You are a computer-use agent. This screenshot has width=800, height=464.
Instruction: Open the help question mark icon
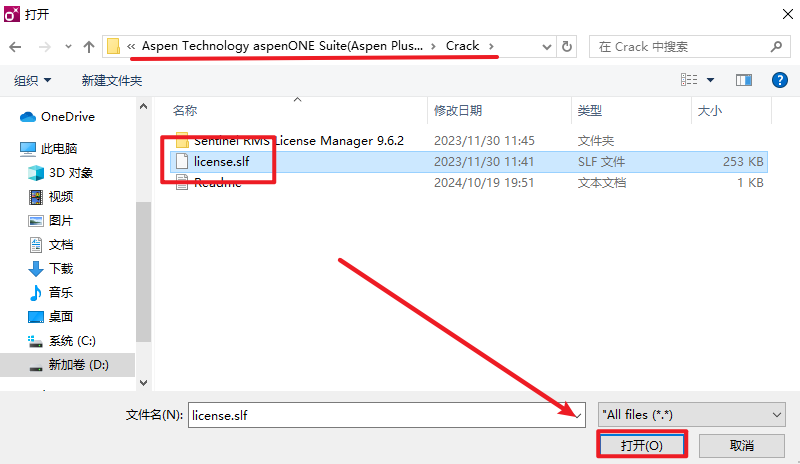[x=780, y=80]
